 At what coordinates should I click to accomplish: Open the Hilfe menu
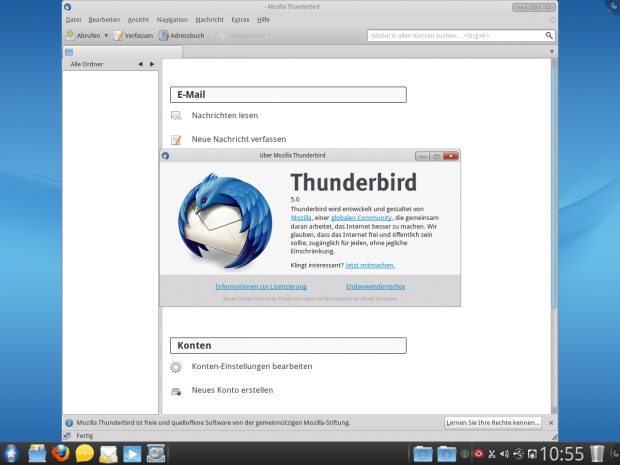pos(263,19)
